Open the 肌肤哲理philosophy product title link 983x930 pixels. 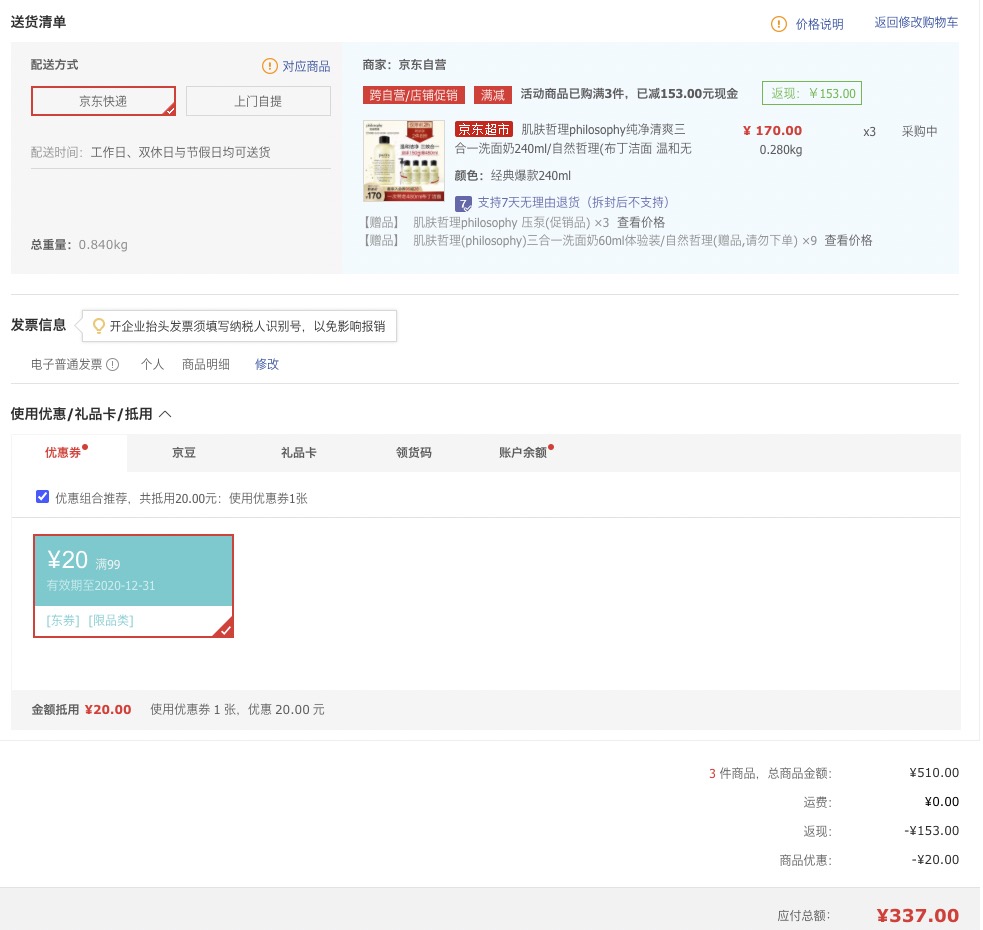(x=574, y=139)
